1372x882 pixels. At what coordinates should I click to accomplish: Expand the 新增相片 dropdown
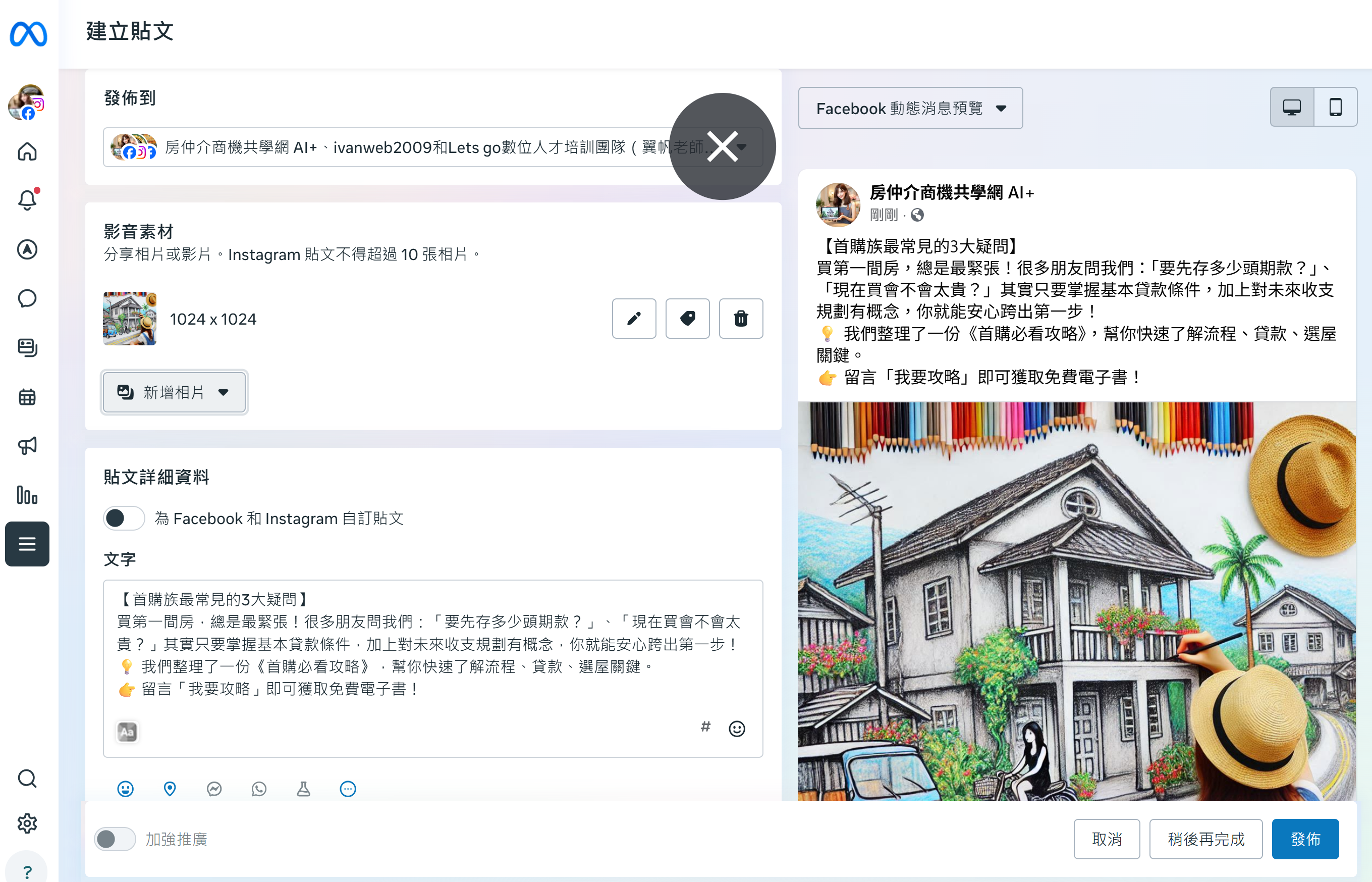coord(174,392)
